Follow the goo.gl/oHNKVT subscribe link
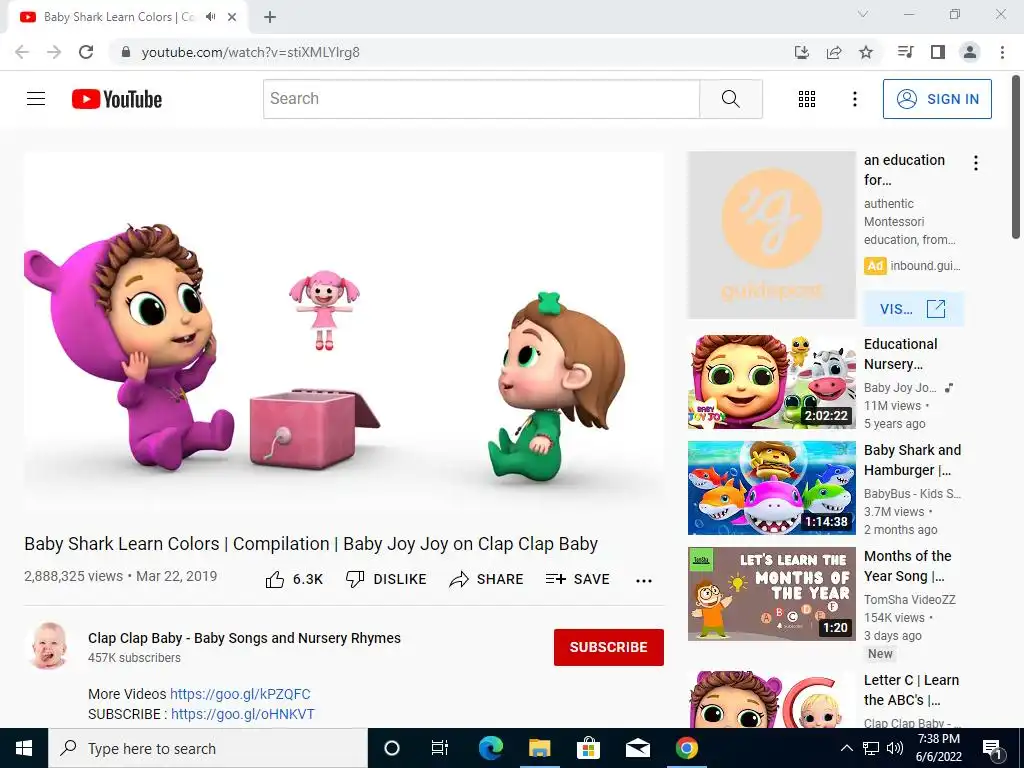This screenshot has width=1024, height=768. [243, 714]
